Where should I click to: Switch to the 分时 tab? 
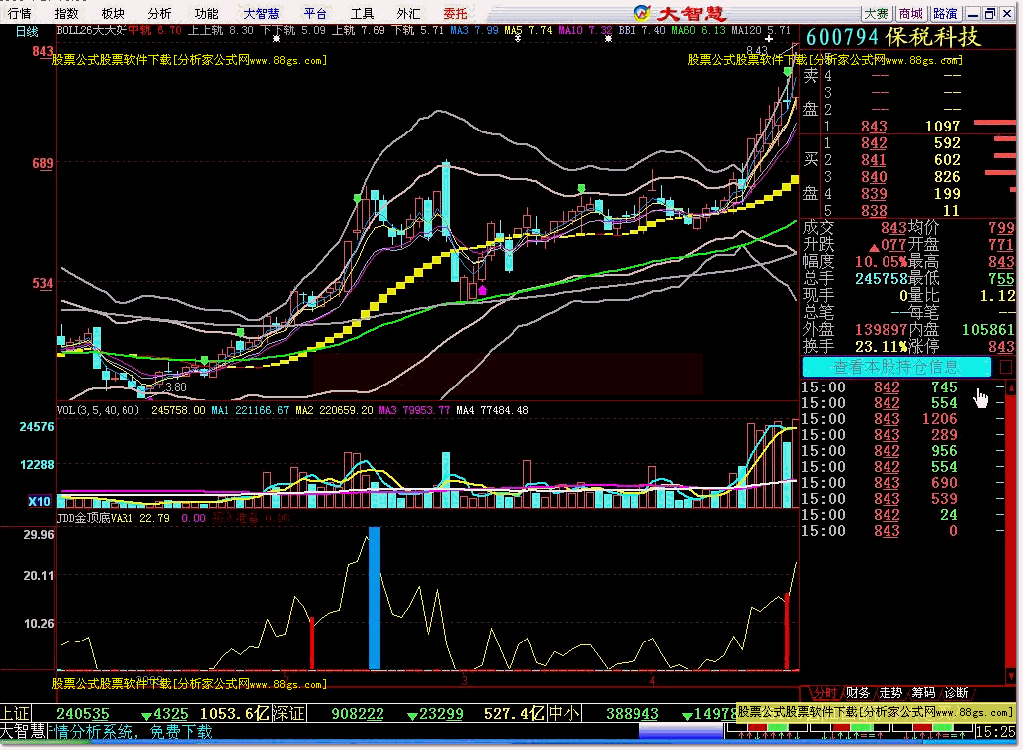point(824,693)
